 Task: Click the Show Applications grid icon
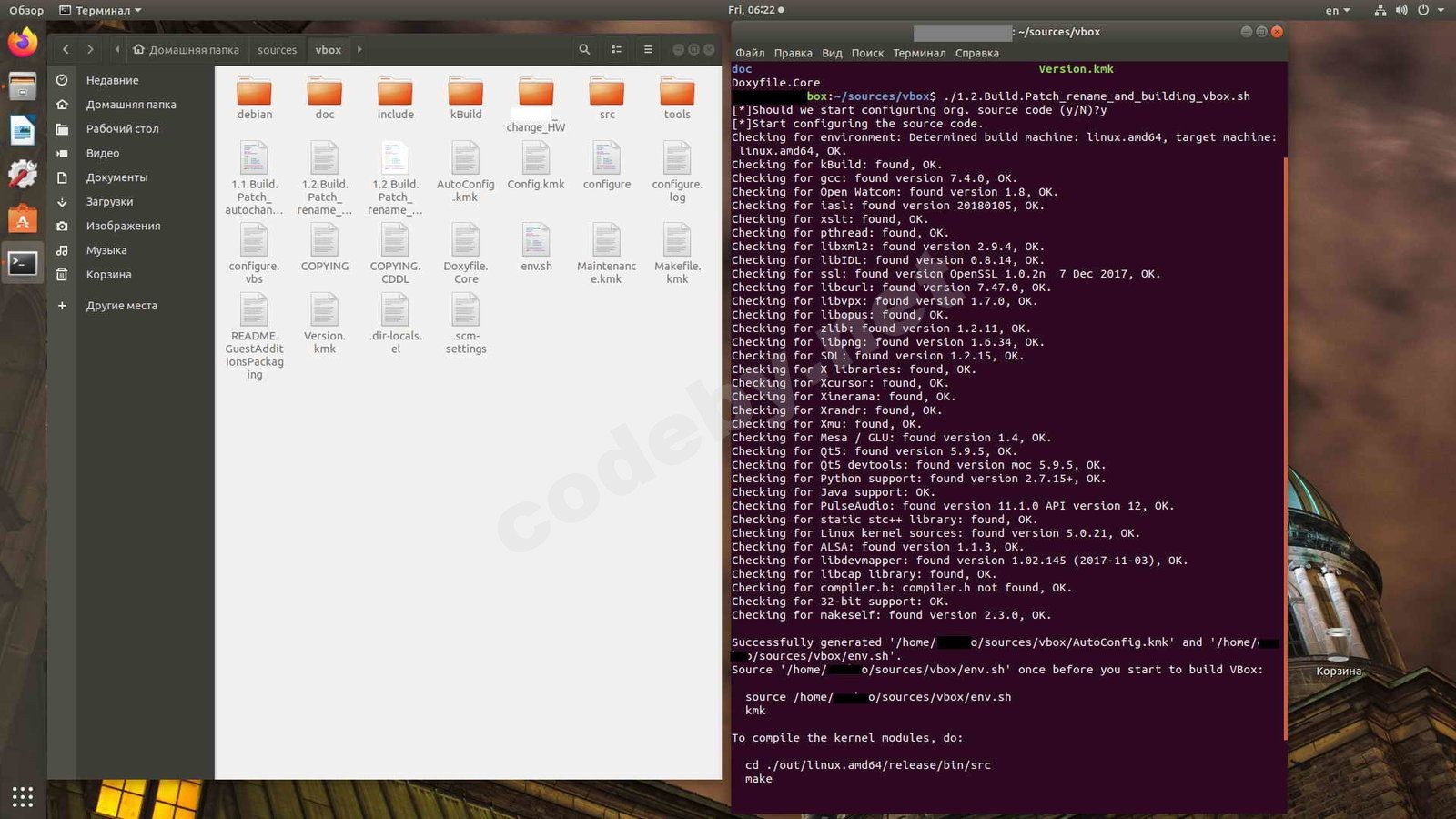click(22, 796)
